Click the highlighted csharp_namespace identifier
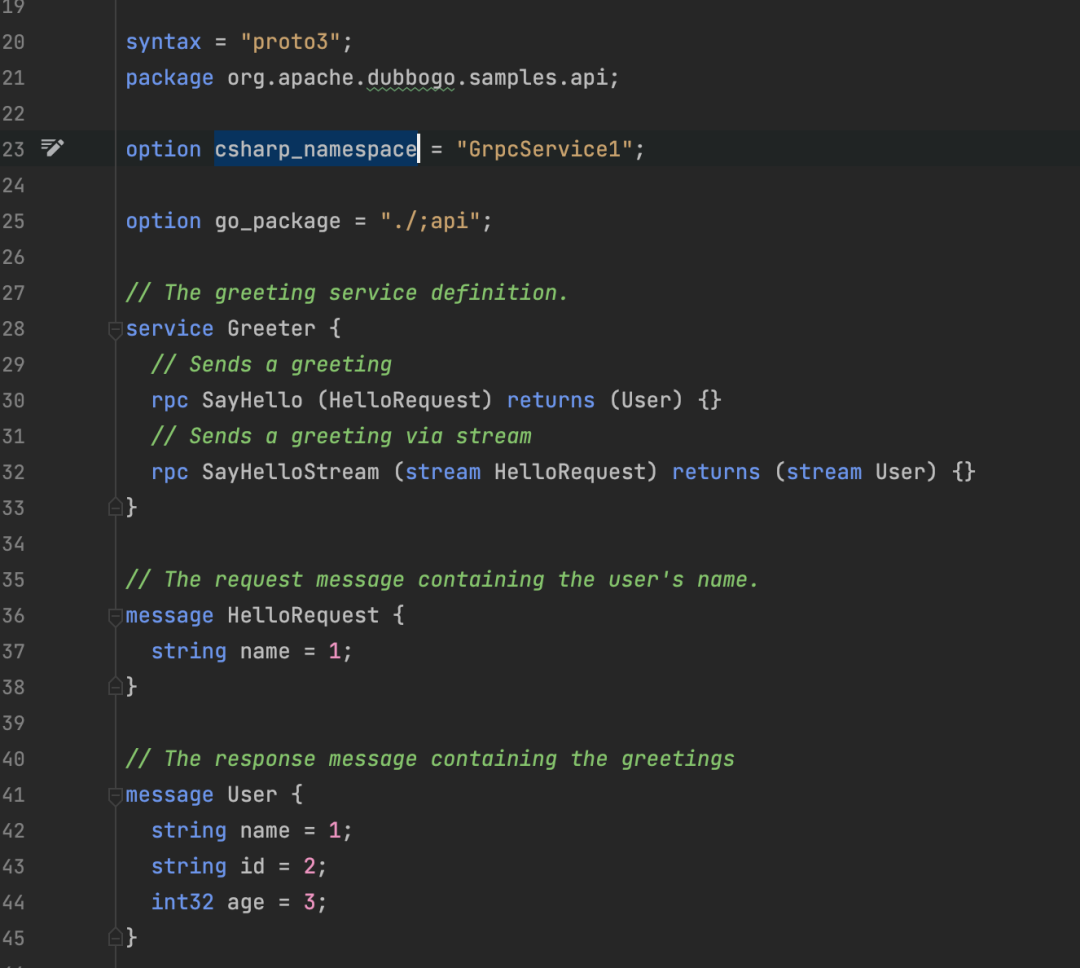Viewport: 1080px width, 968px height. tap(315, 148)
